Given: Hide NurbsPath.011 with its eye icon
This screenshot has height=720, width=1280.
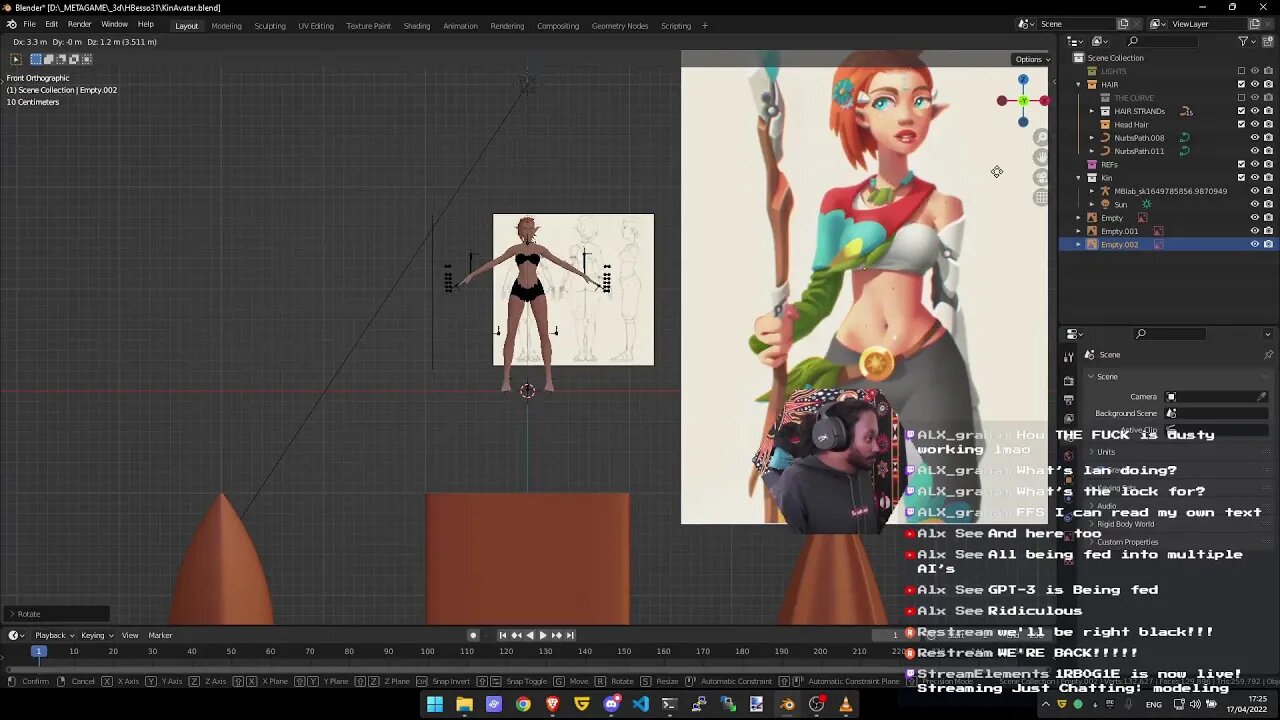Looking at the screenshot, I should [1255, 151].
